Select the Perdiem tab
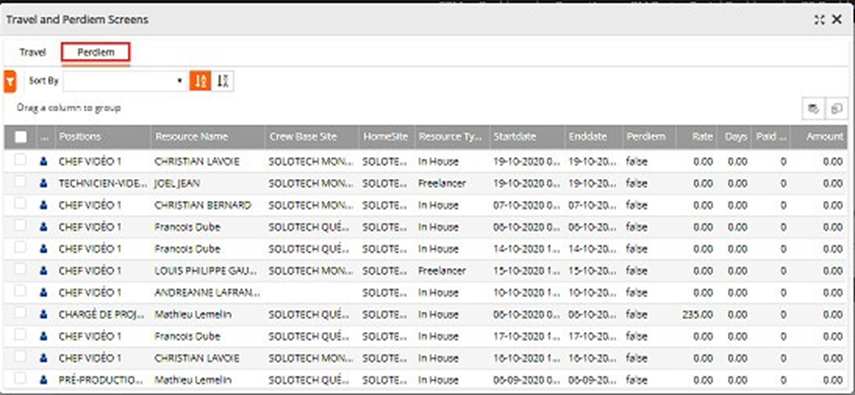 click(x=96, y=52)
